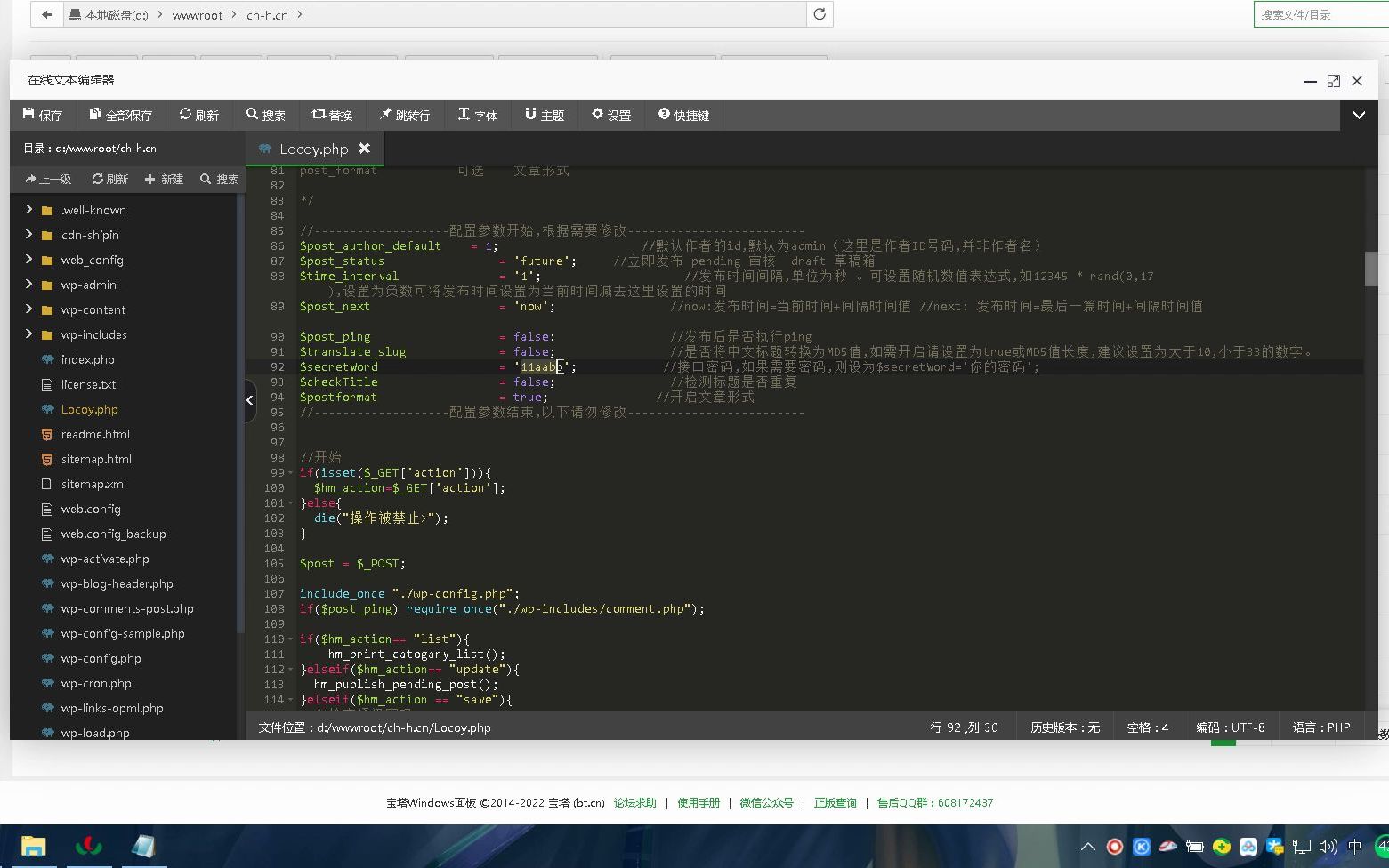Open sitemap.html in the file tree

point(96,459)
